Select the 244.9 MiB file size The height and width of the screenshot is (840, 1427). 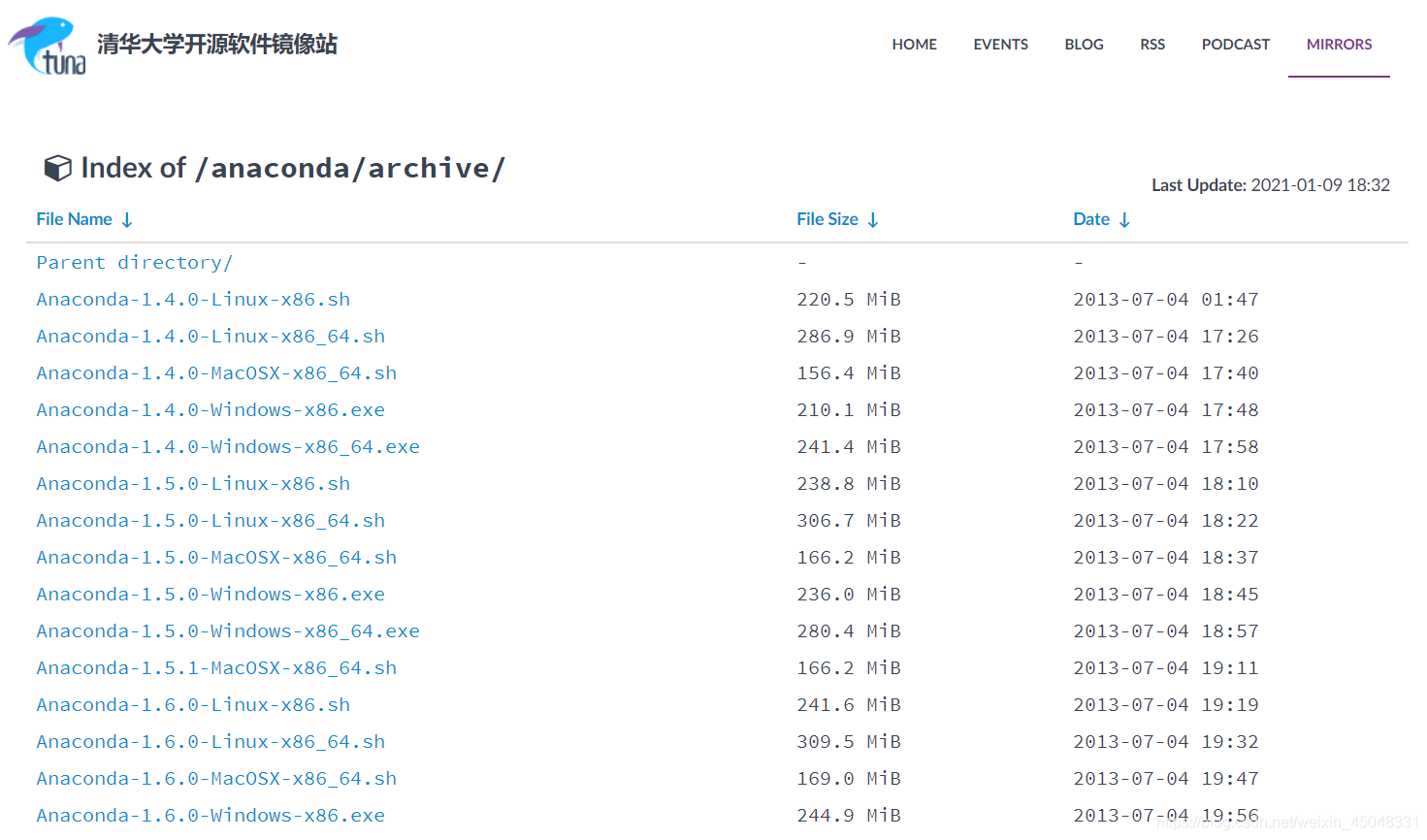coord(849,816)
